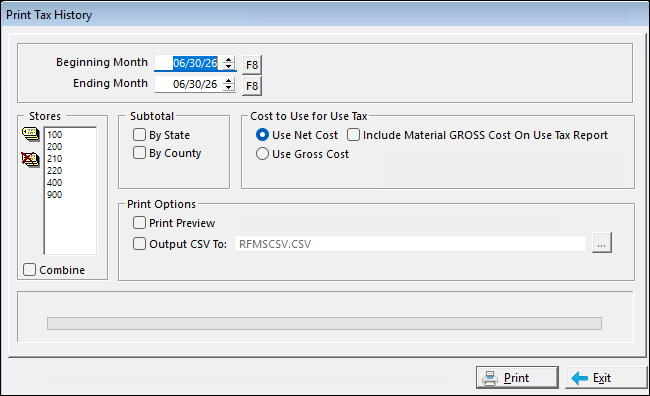This screenshot has height=396, width=650.
Task: Select store 210 in Stores list
Action: pyautogui.click(x=55, y=159)
